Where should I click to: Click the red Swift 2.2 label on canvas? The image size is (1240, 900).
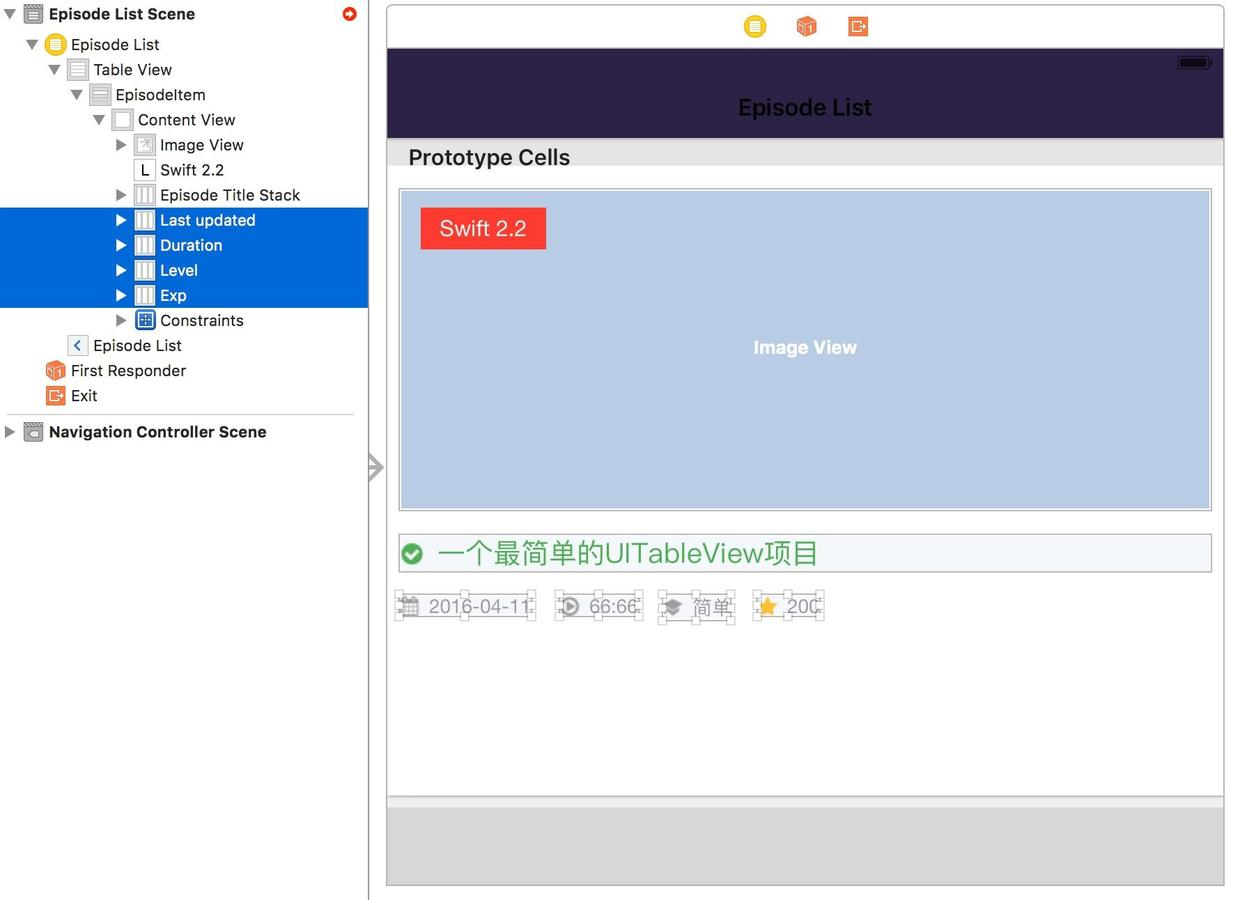click(483, 228)
